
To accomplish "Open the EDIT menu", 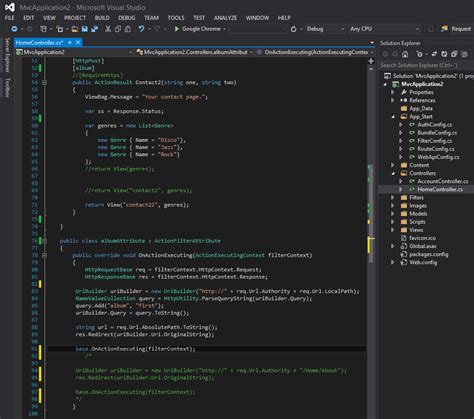I will click(29, 18).
